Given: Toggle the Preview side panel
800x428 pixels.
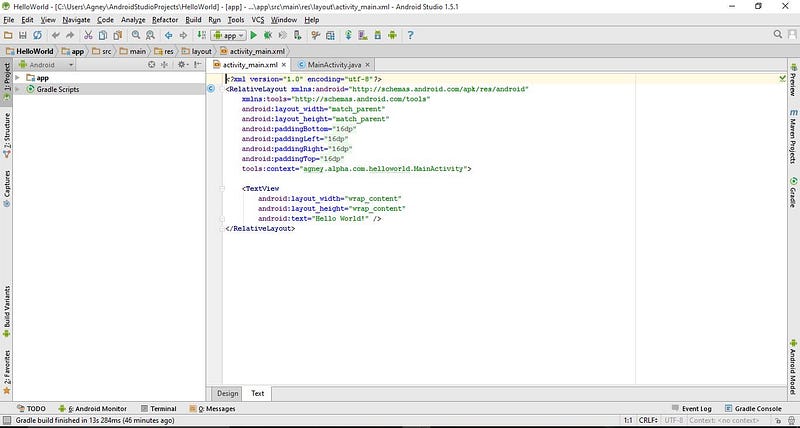Looking at the screenshot, I should [x=793, y=79].
